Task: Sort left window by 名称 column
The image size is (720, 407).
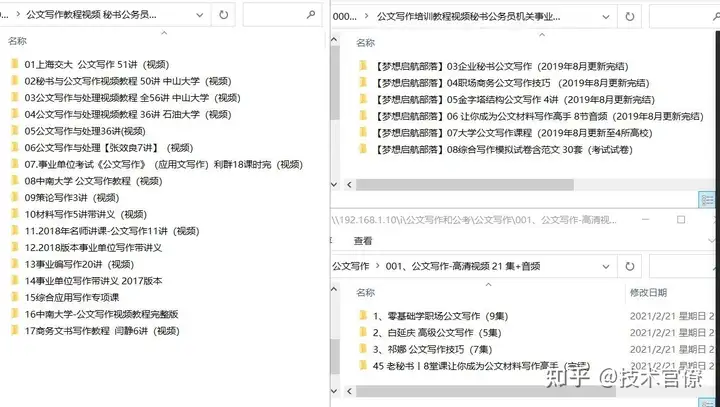Action: click(17, 41)
